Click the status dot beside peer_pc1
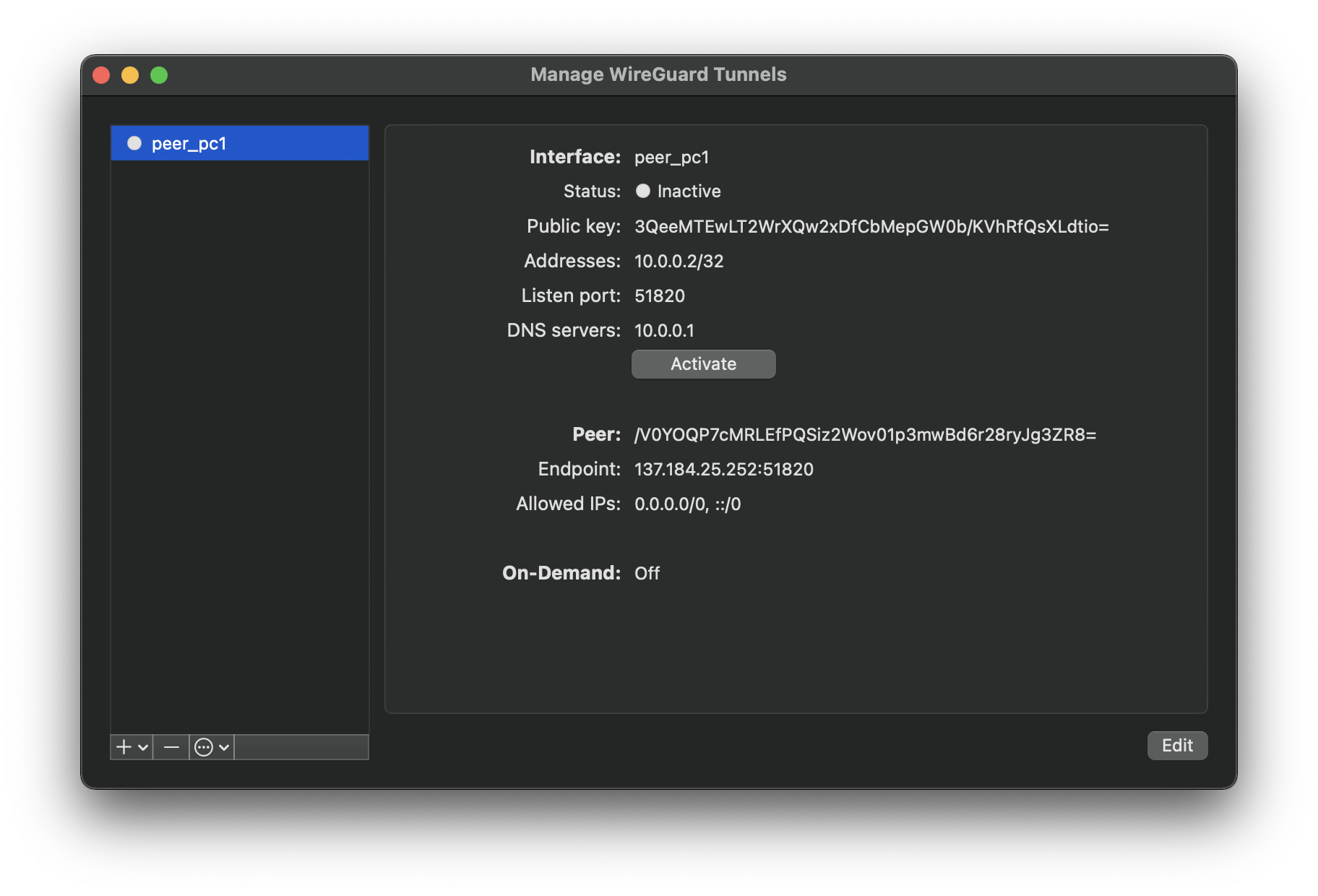Image resolution: width=1318 pixels, height=896 pixels. tap(134, 143)
